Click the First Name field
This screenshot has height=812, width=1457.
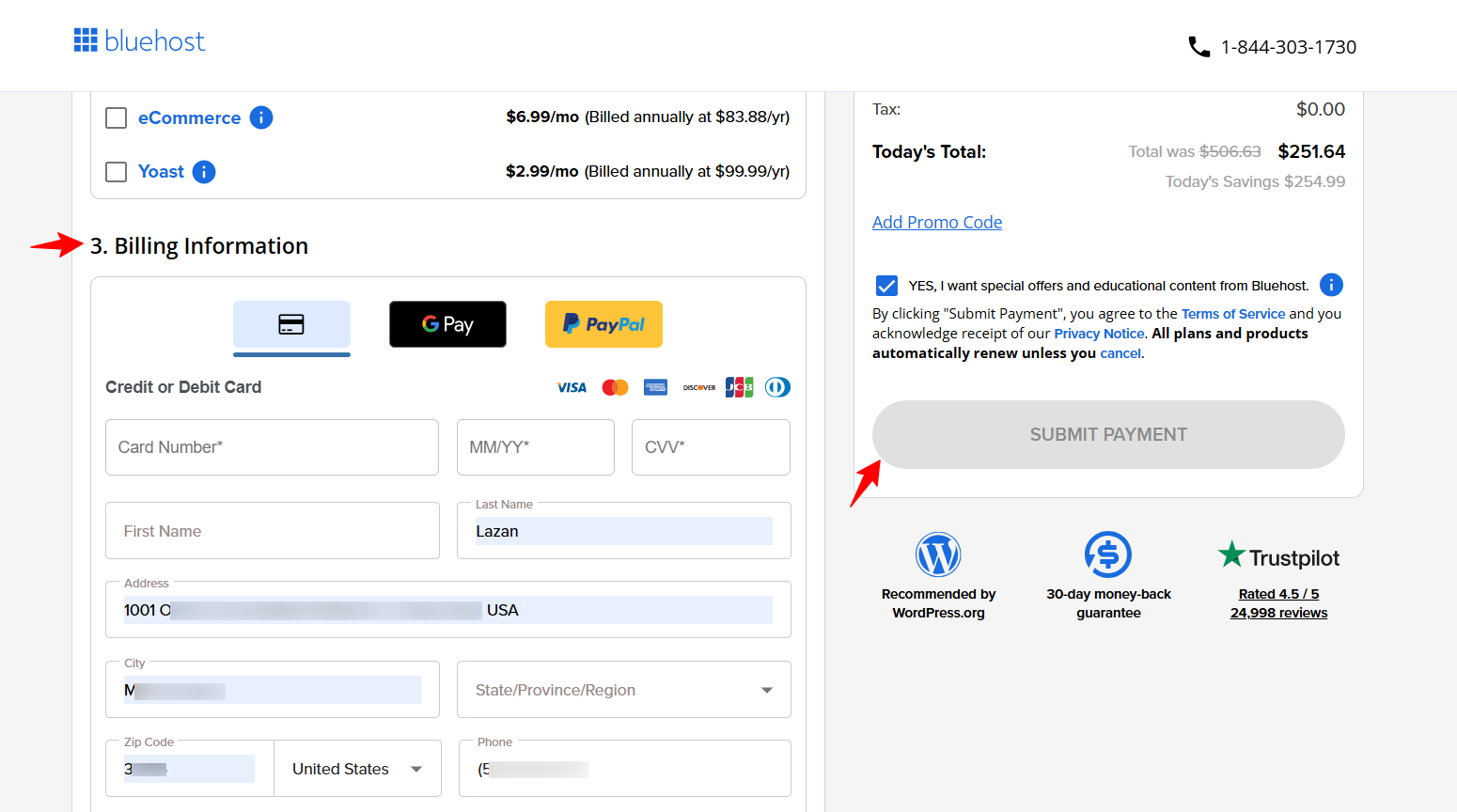pos(273,531)
